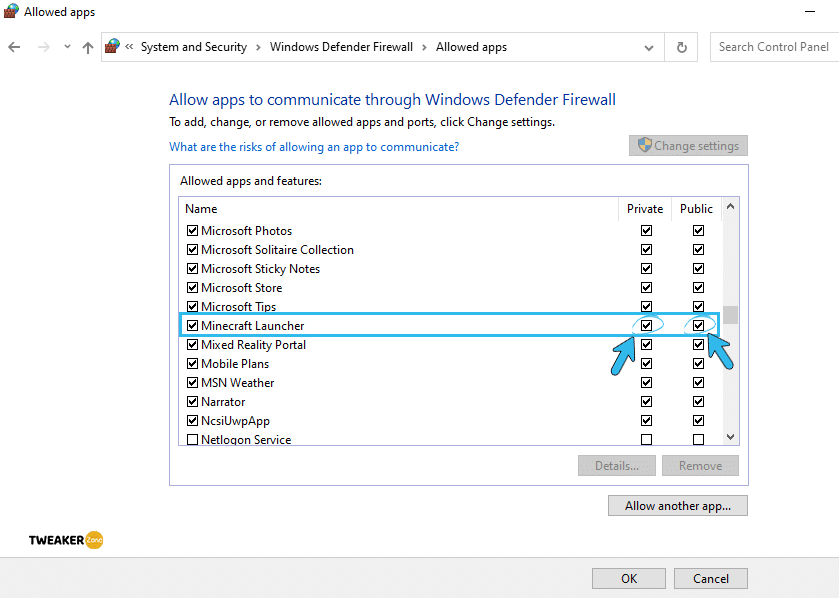
Task: Enable Netlogon Service Private checkbox
Action: point(646,440)
